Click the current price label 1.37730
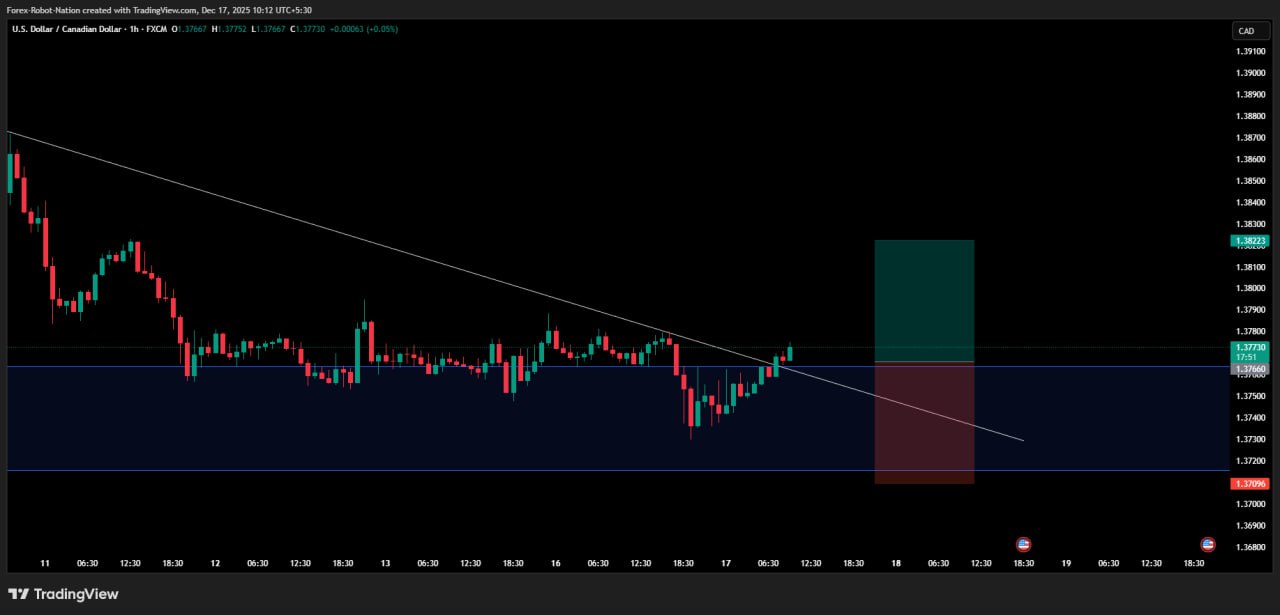Screen dimensions: 1280x615 tap(1251, 347)
